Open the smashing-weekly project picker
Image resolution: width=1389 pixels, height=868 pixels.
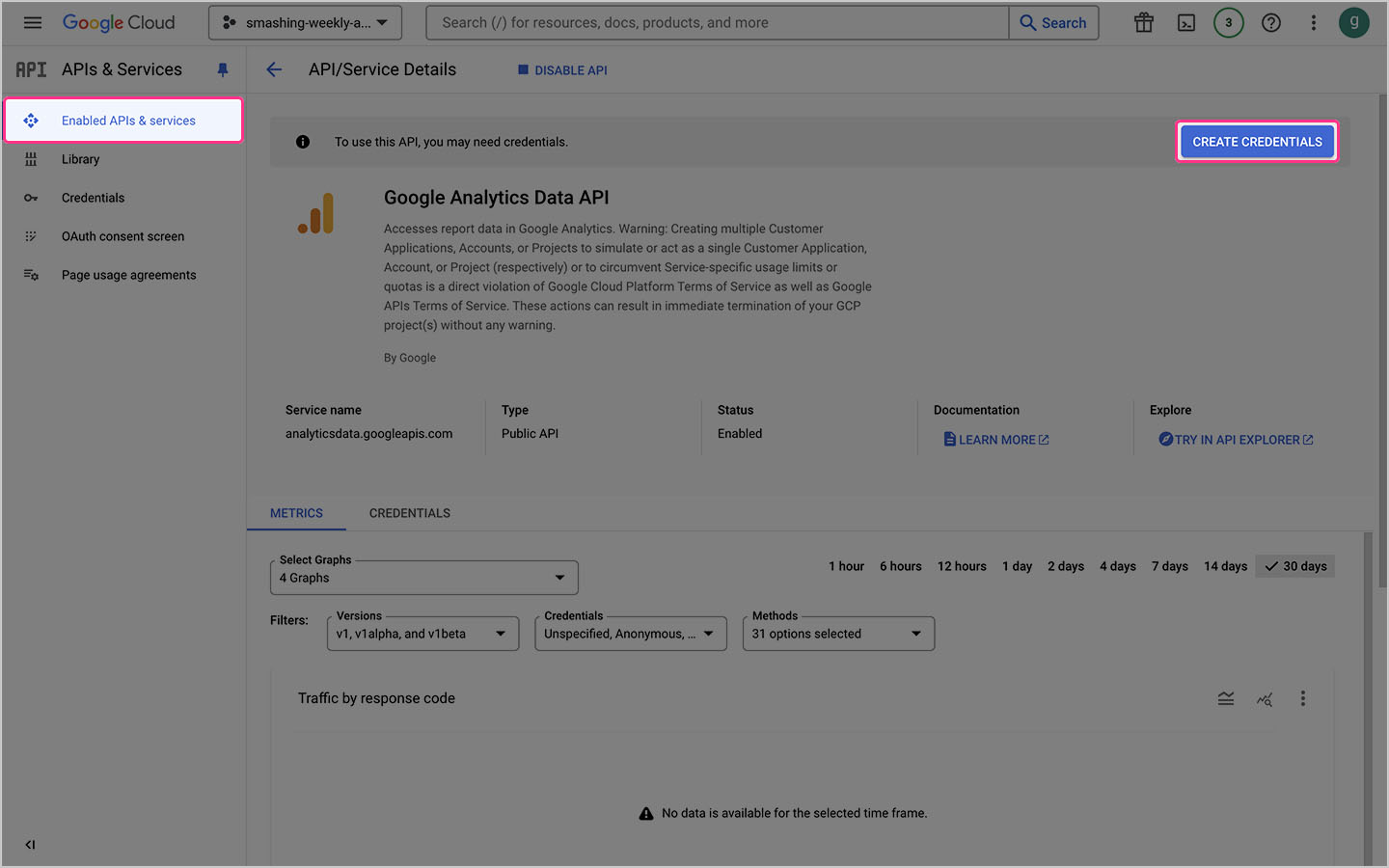pos(304,19)
